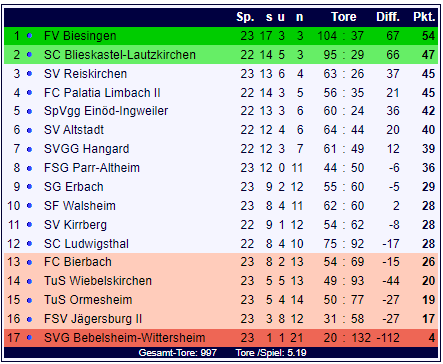
Task: Click the blue dot beside SC Ludwigsthal
Action: [29, 244]
